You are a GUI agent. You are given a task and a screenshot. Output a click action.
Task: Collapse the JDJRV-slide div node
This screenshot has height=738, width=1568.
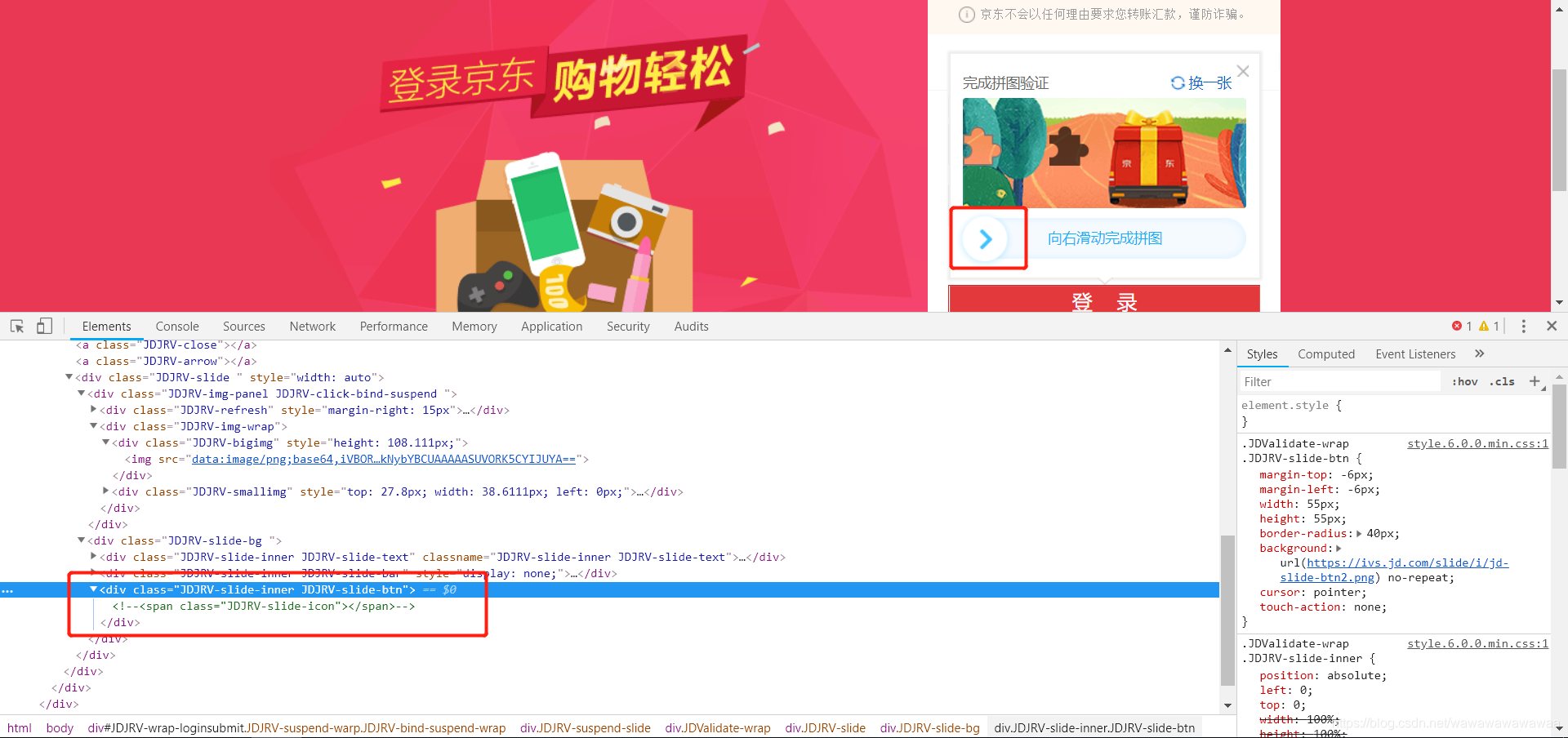coord(69,377)
